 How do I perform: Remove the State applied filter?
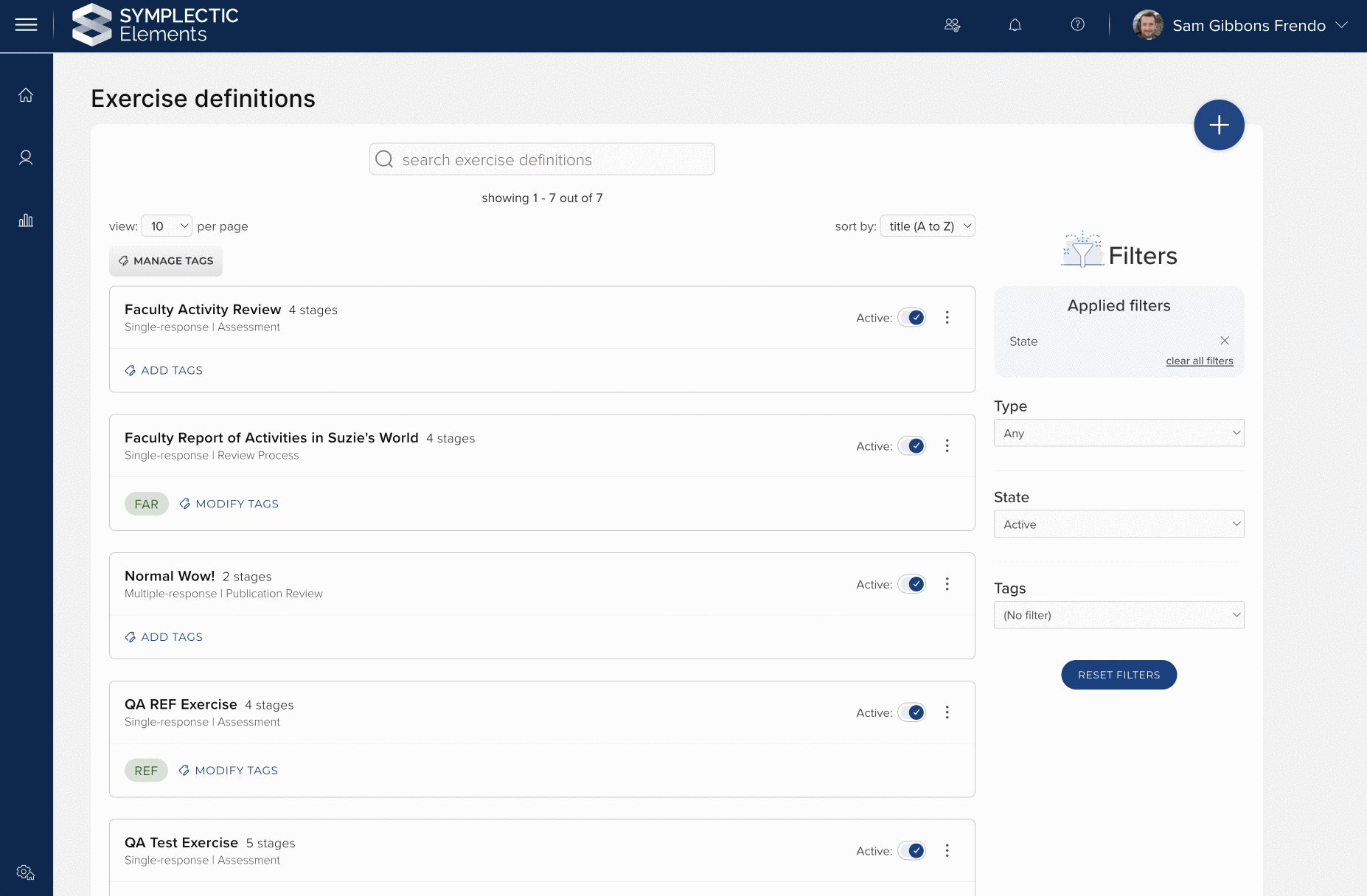[1224, 341]
